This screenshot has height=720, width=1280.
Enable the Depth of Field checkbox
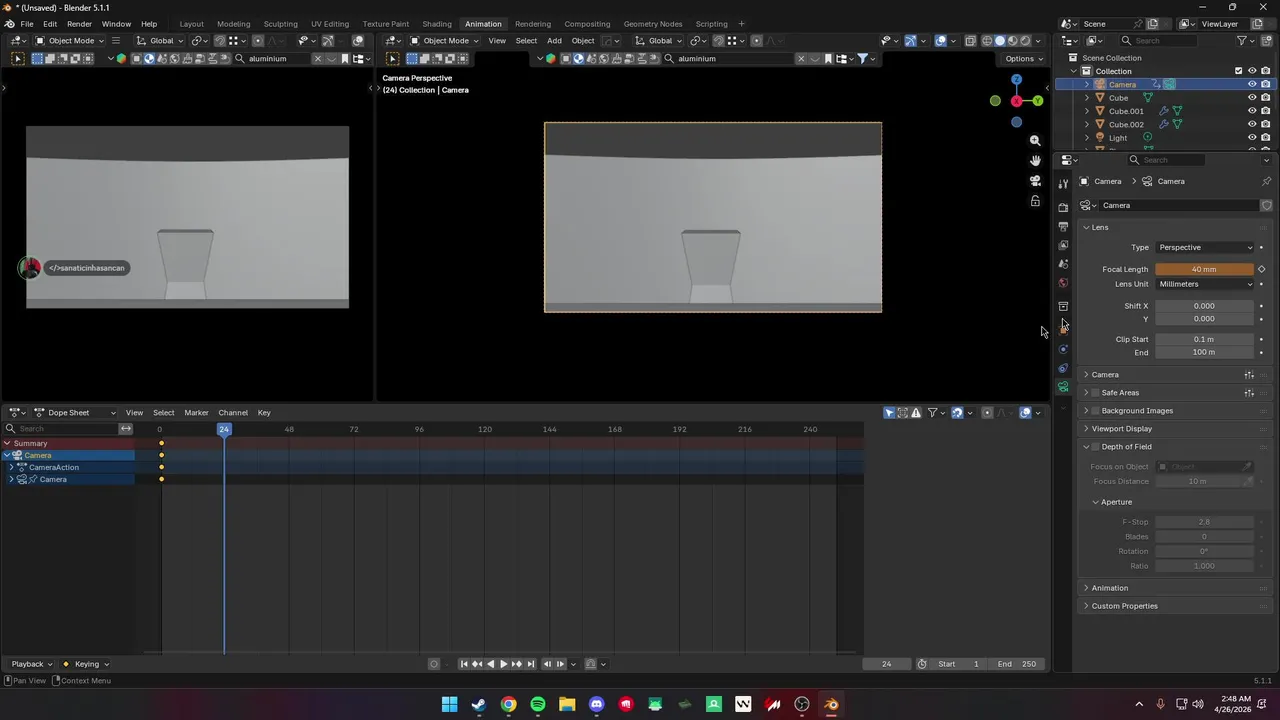click(x=1096, y=447)
